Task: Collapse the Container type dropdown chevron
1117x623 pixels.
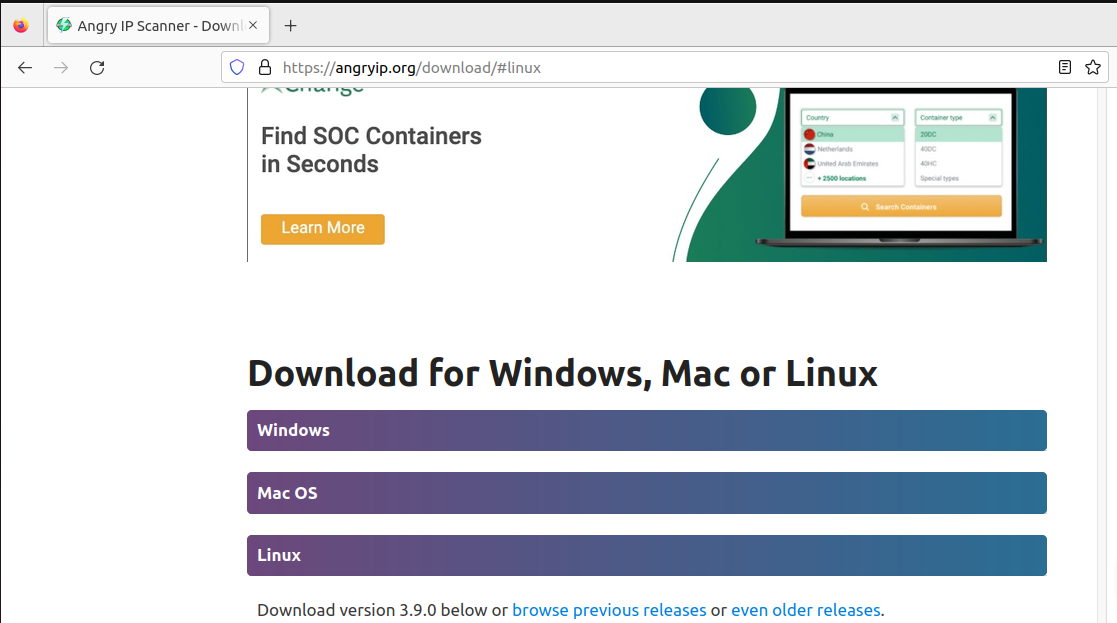Action: pyautogui.click(x=992, y=117)
